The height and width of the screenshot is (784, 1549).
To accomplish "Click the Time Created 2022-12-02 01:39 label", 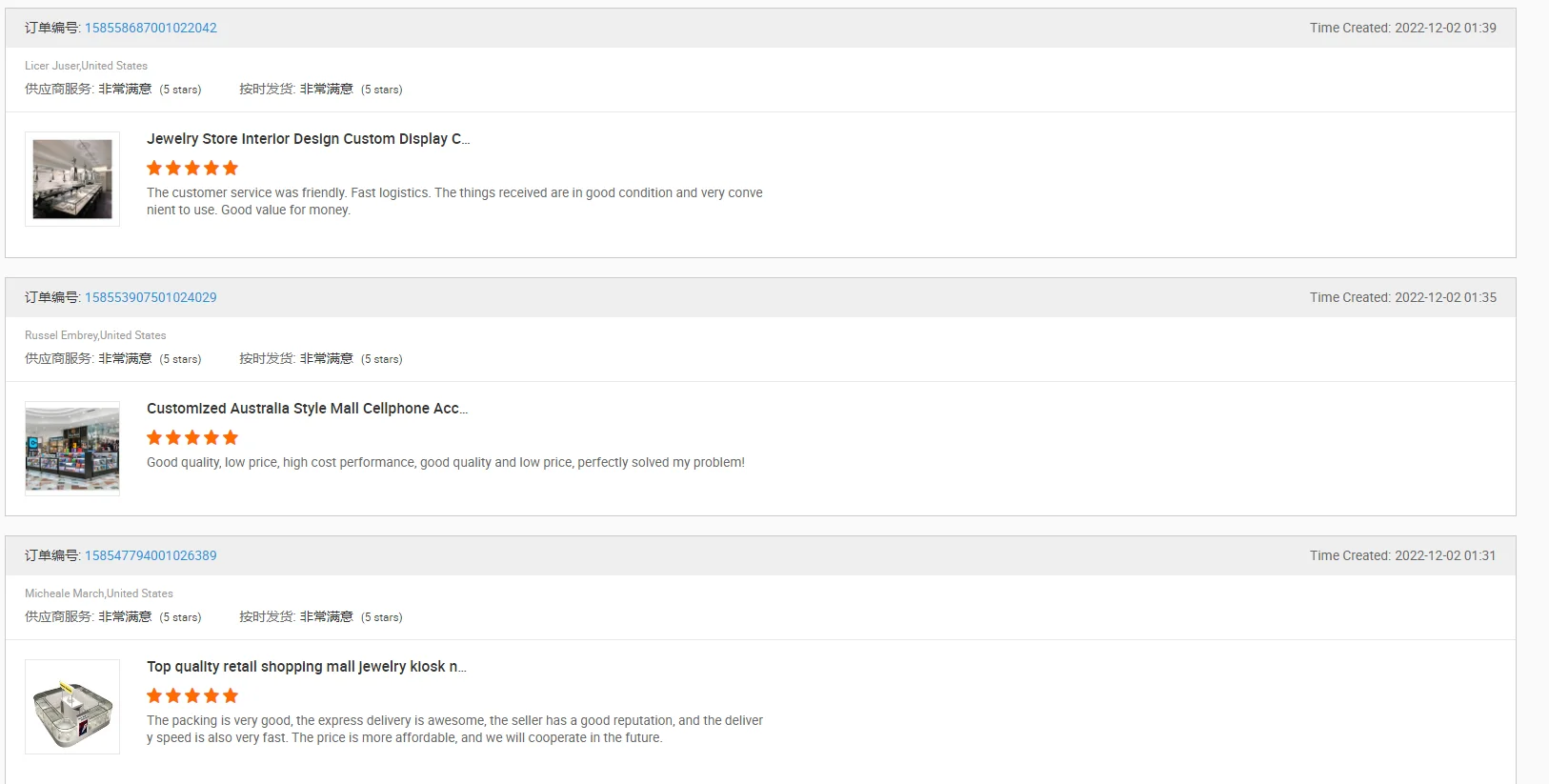I will 1402,28.
